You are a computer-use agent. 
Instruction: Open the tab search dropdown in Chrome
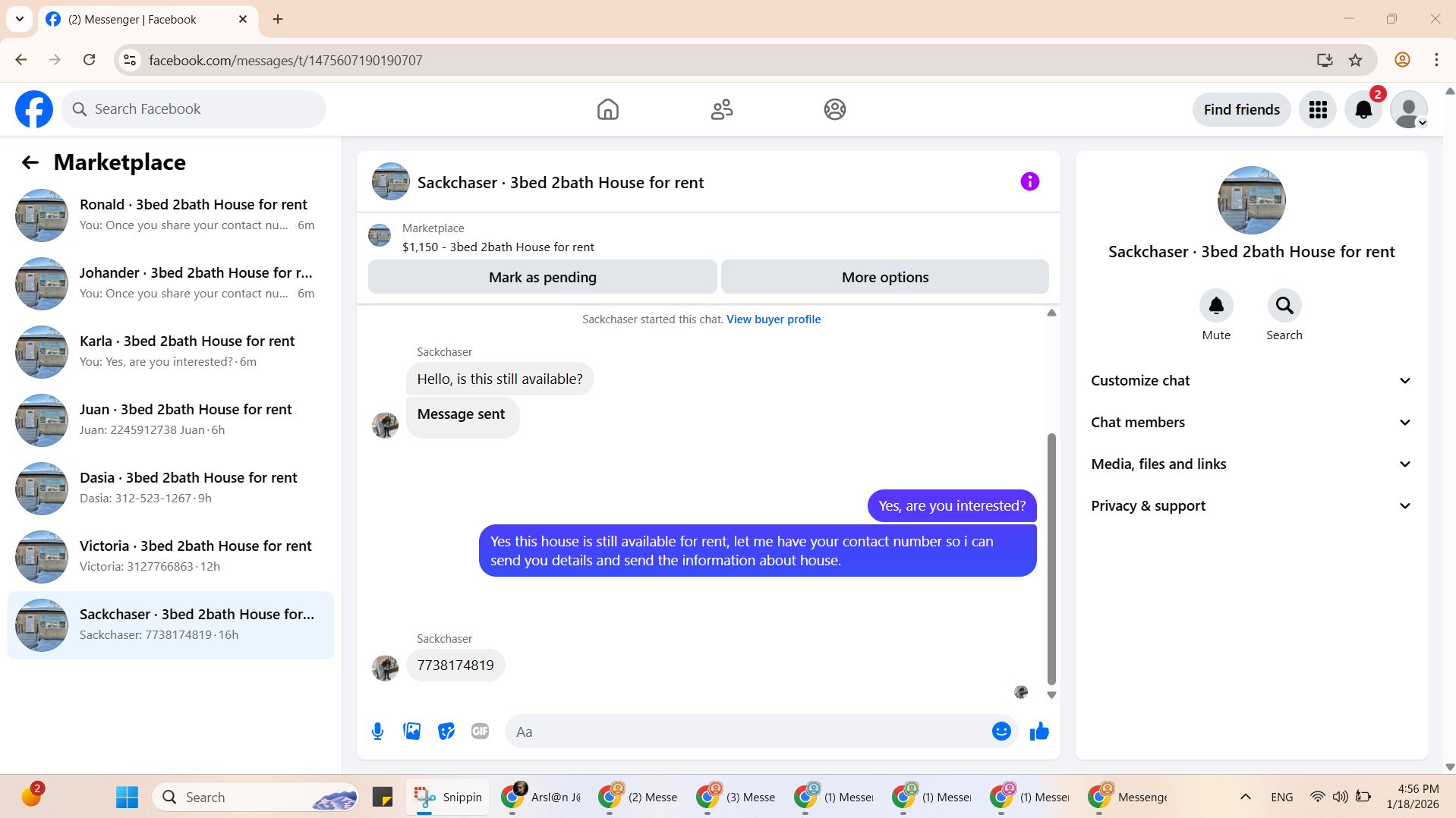coord(20,19)
